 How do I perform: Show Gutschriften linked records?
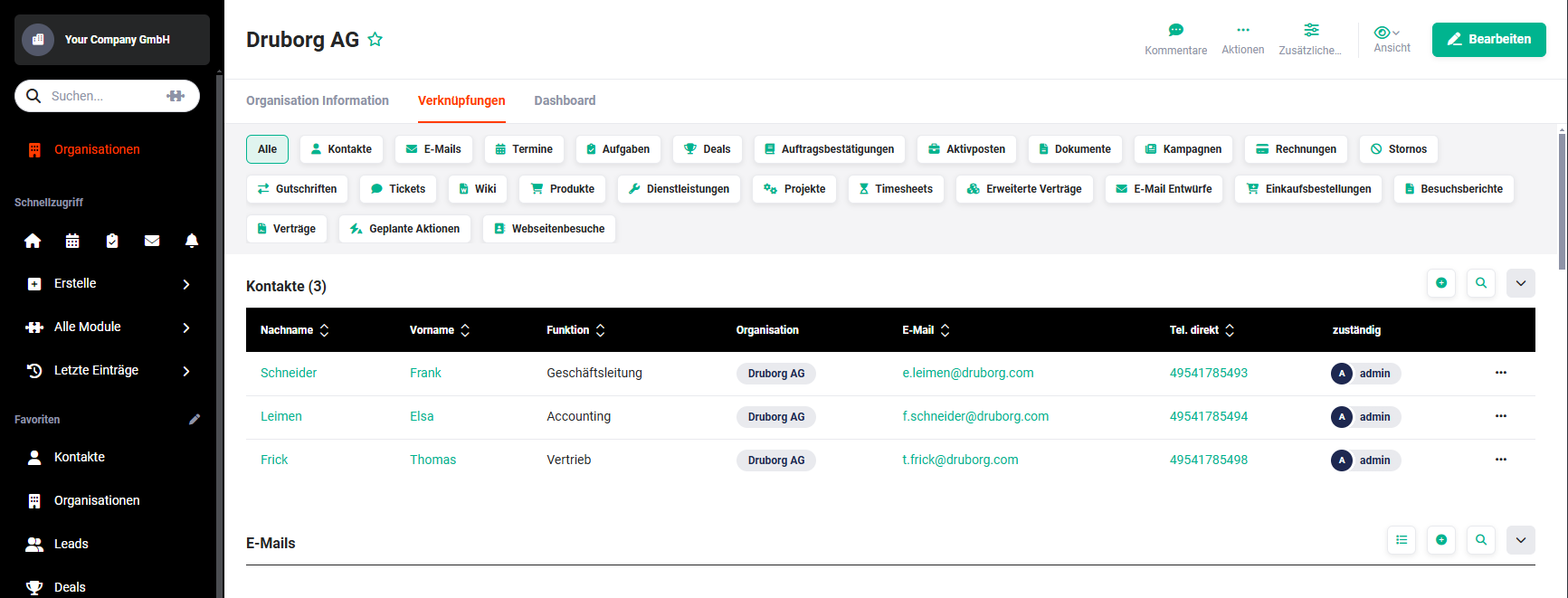[297, 189]
